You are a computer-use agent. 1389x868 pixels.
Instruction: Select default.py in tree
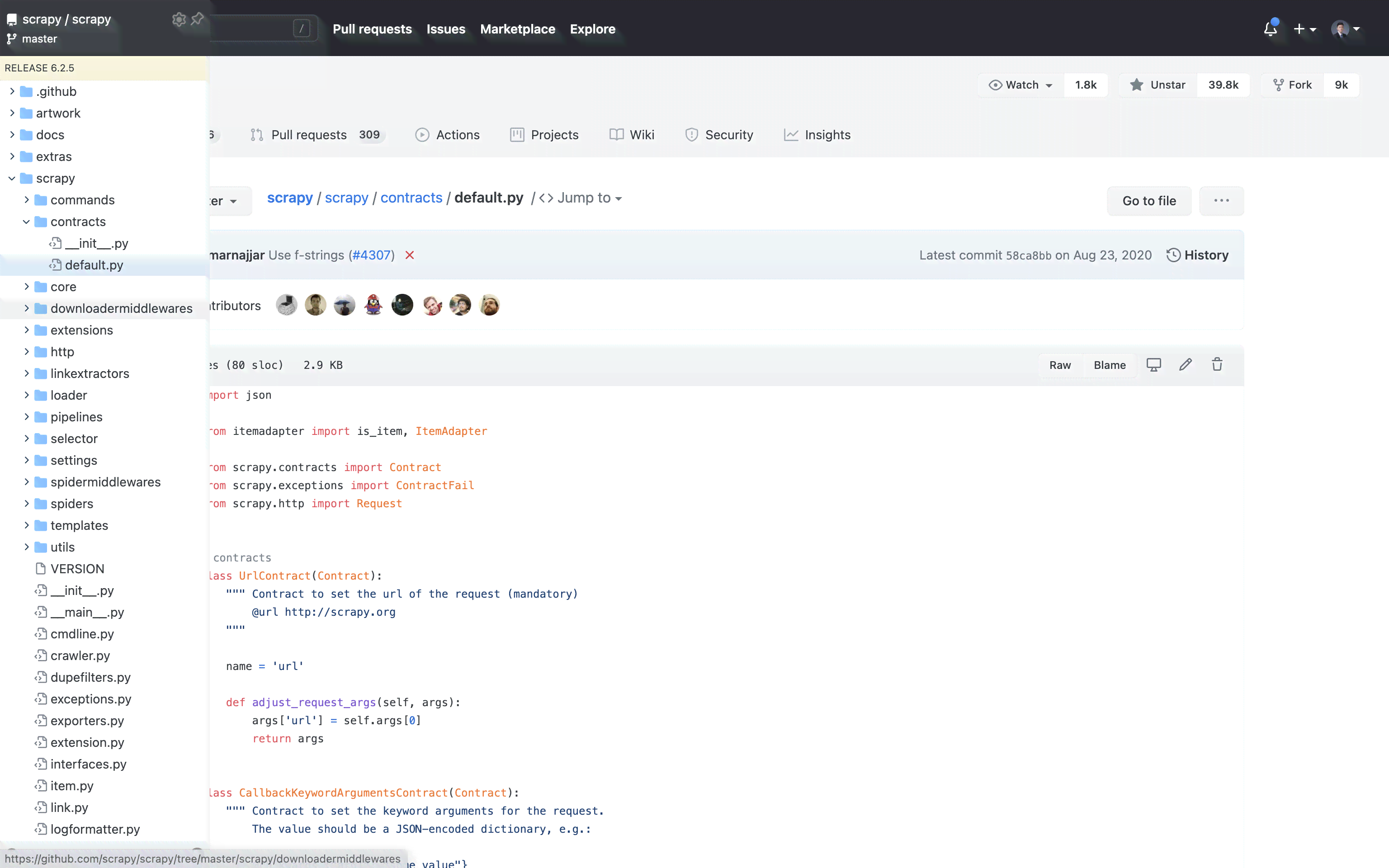click(94, 264)
